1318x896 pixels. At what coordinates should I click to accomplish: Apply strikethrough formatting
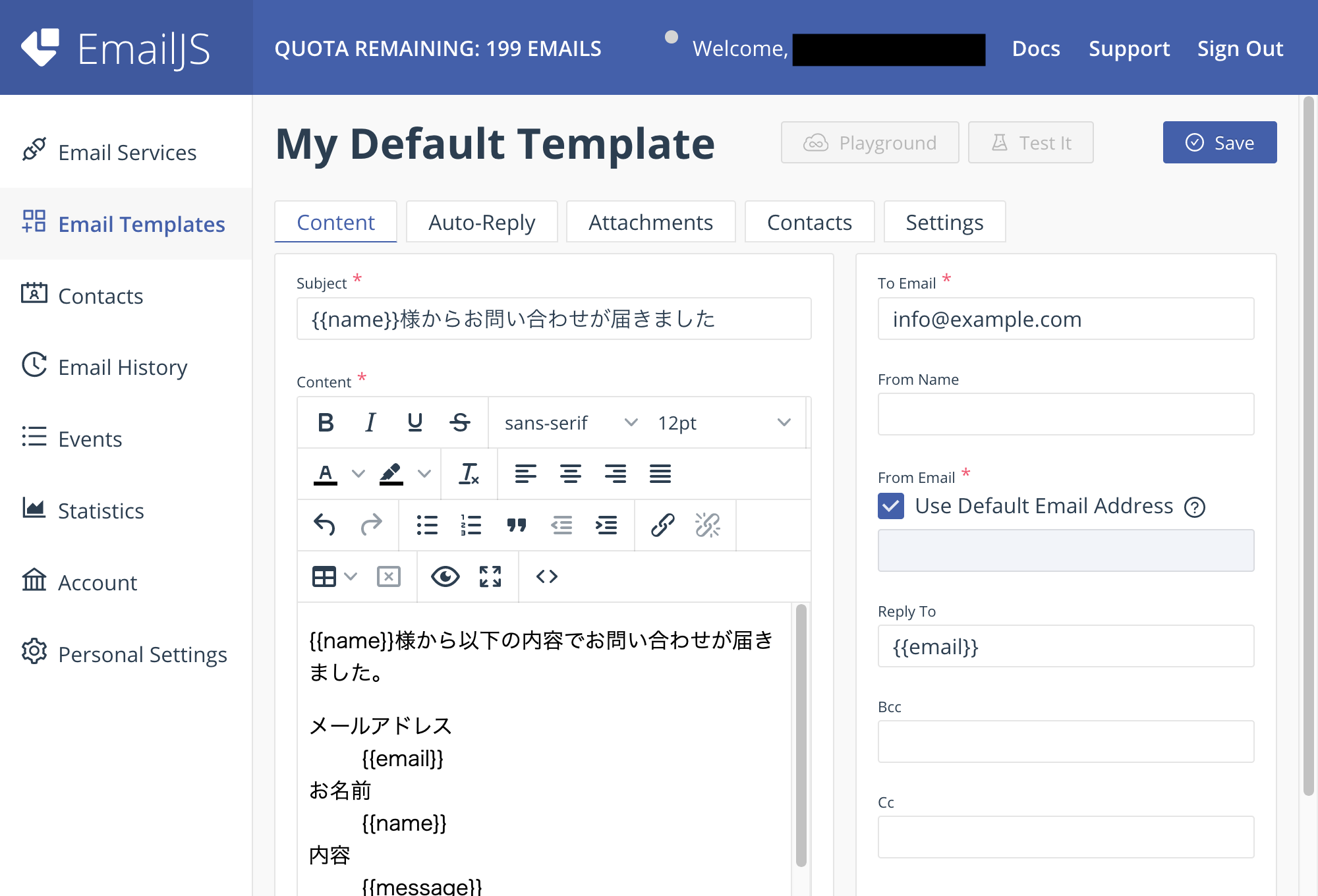tap(459, 422)
